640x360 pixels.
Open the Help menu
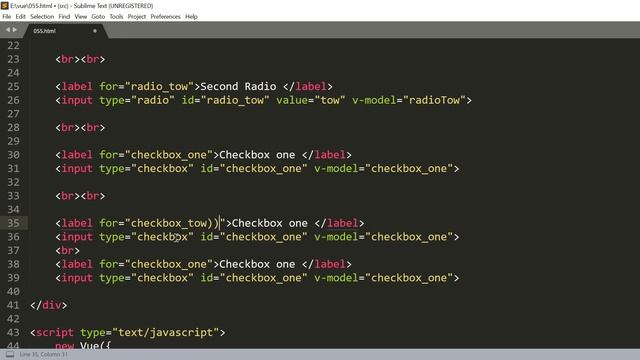191,17
